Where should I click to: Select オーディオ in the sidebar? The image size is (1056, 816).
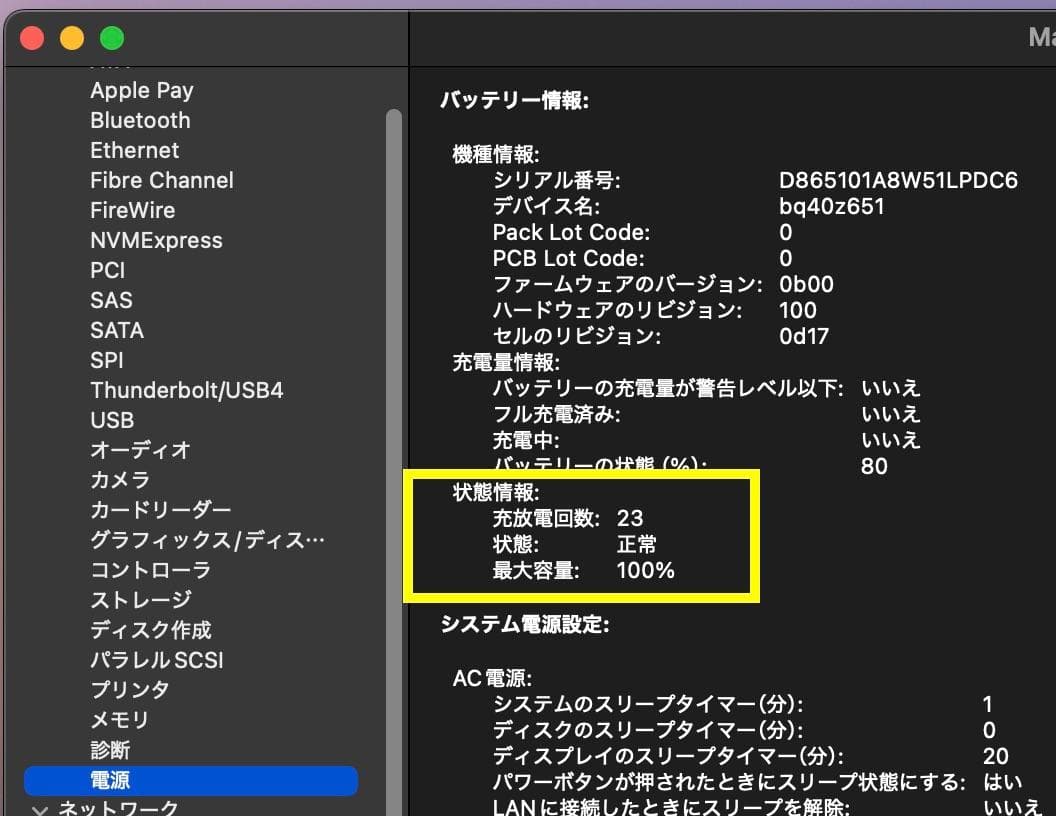(x=140, y=450)
